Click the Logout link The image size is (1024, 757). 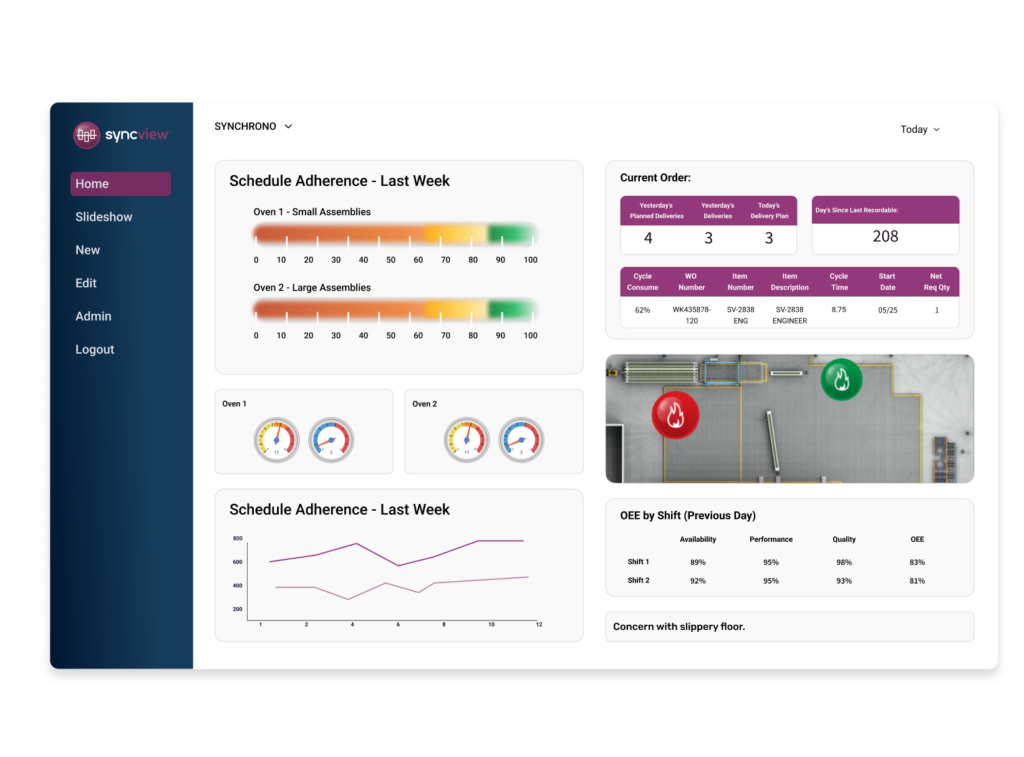coord(94,349)
